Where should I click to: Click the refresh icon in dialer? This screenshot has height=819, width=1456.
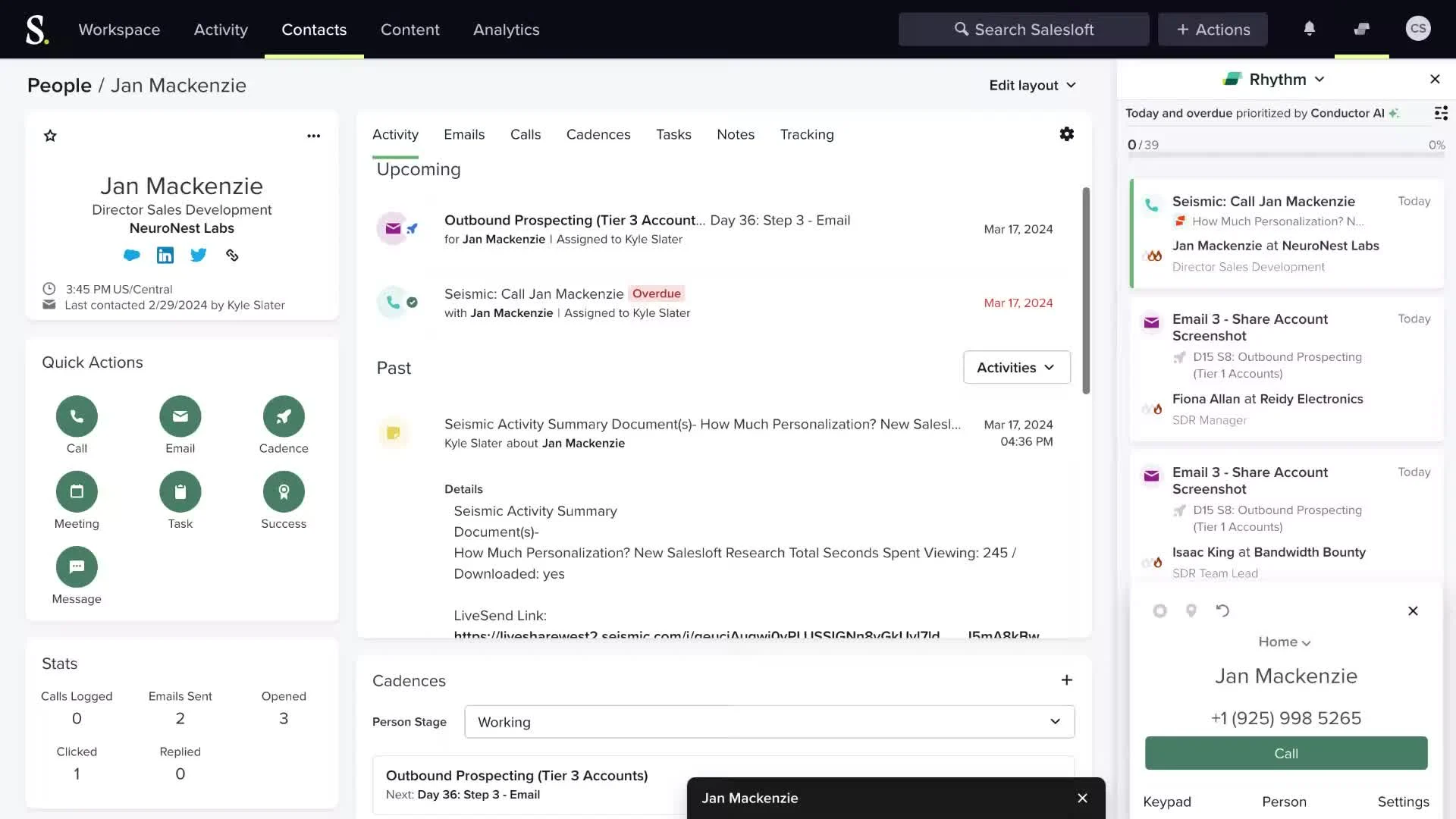pyautogui.click(x=1222, y=610)
